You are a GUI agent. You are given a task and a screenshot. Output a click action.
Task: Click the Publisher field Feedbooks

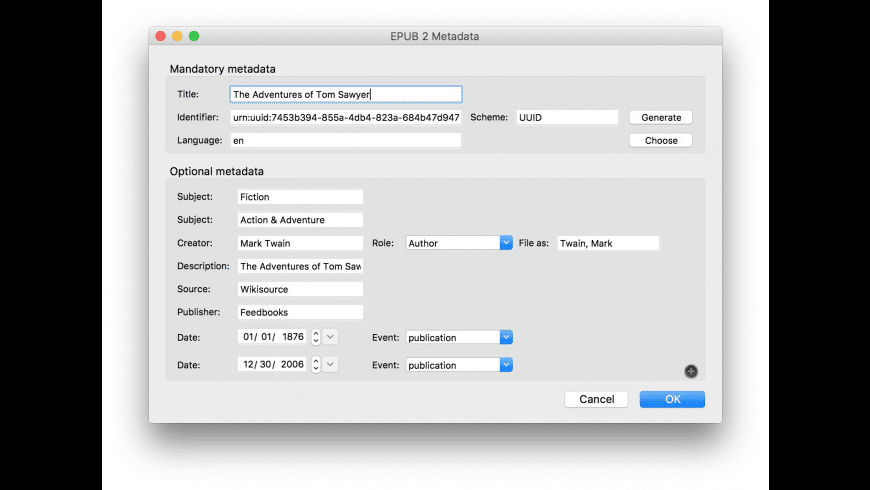pyautogui.click(x=300, y=312)
